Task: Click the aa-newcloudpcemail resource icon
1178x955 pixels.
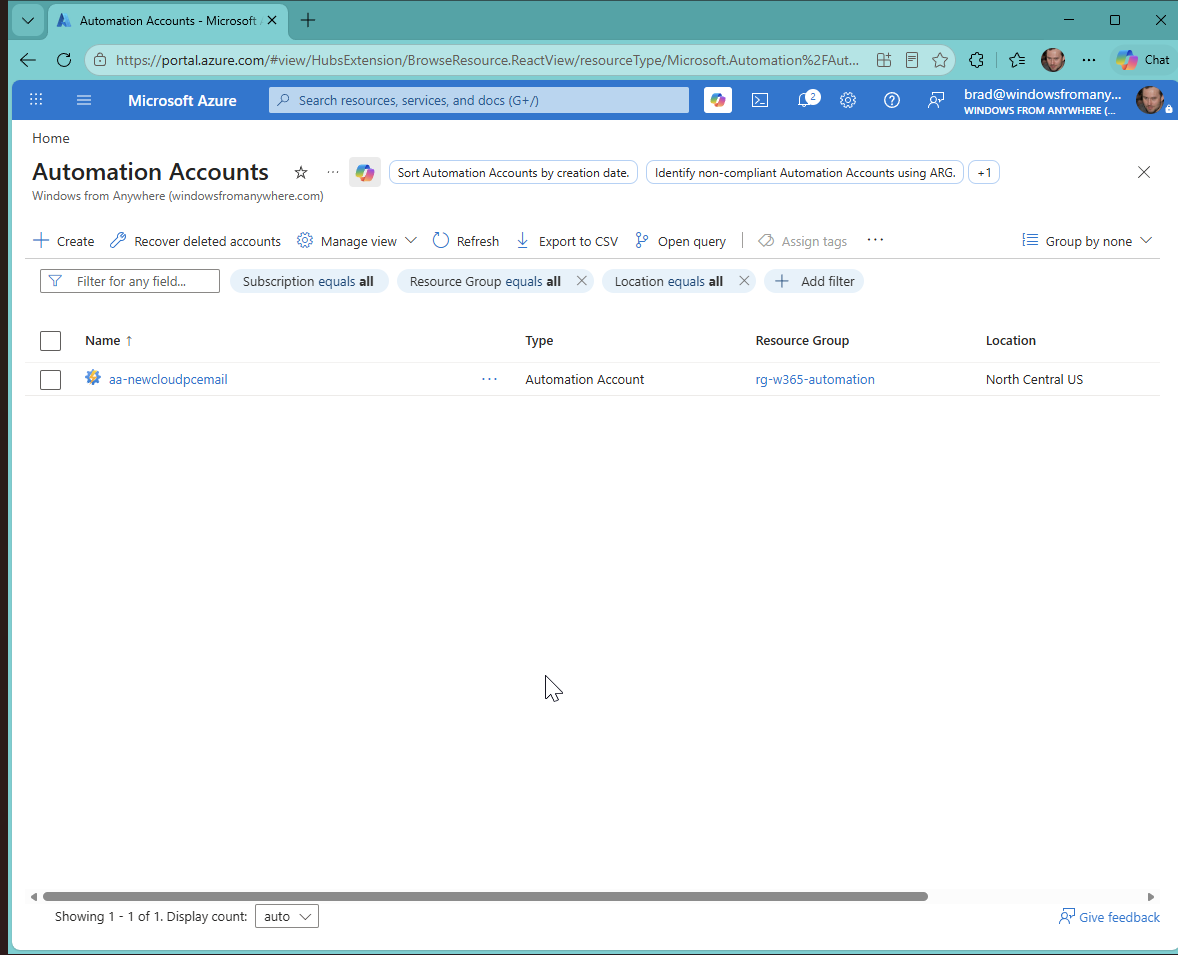Action: coord(93,377)
